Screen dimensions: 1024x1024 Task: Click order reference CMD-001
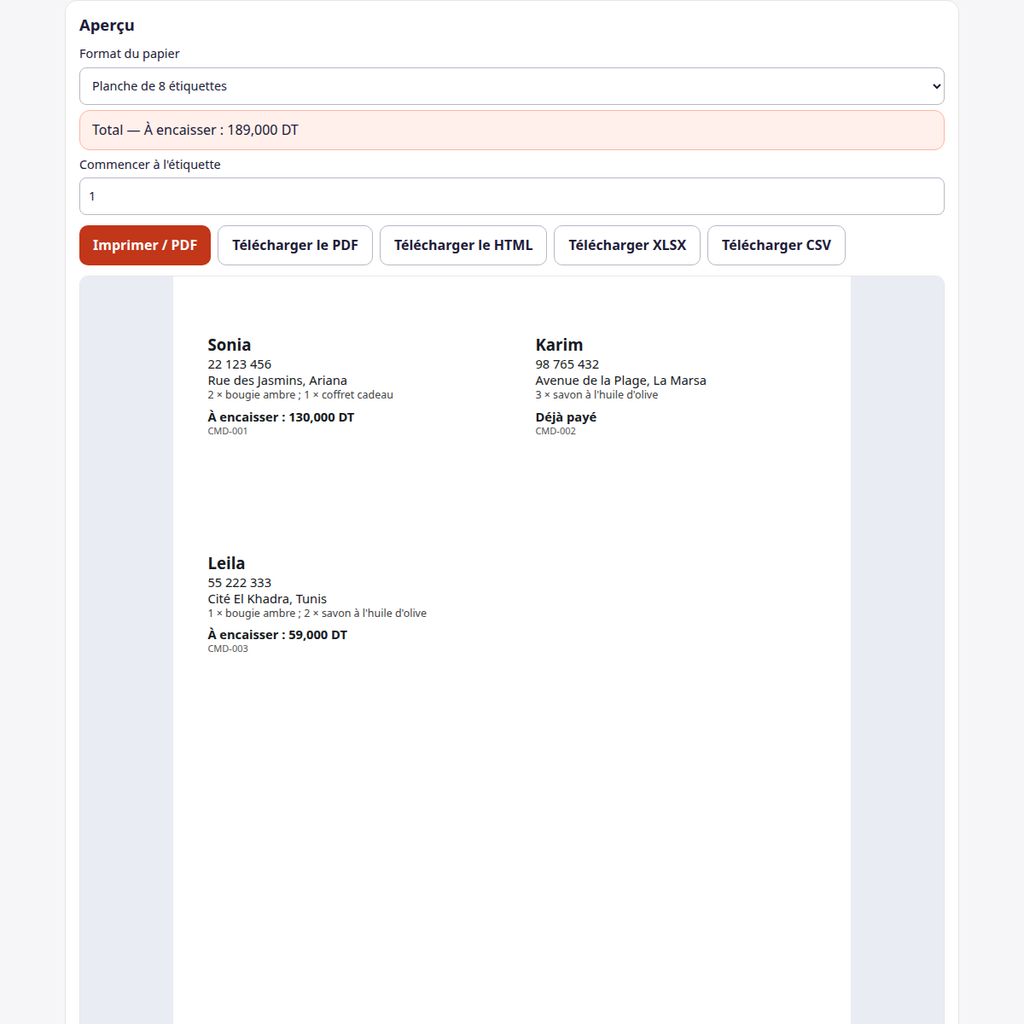click(x=228, y=431)
